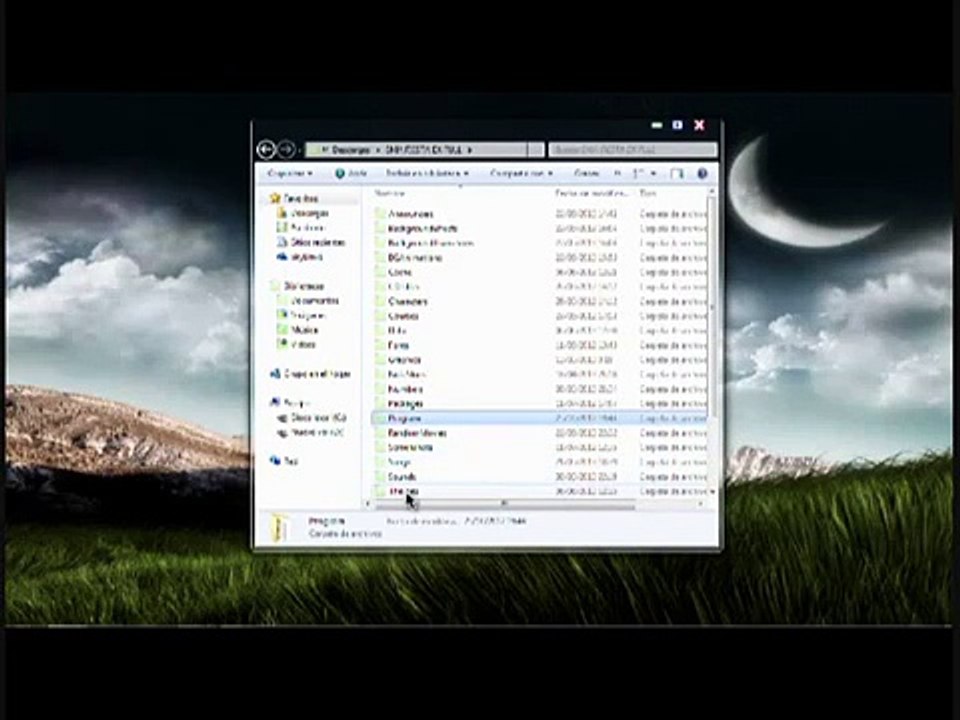Close the Explorer window
Image resolution: width=960 pixels, height=720 pixels.
tap(699, 125)
